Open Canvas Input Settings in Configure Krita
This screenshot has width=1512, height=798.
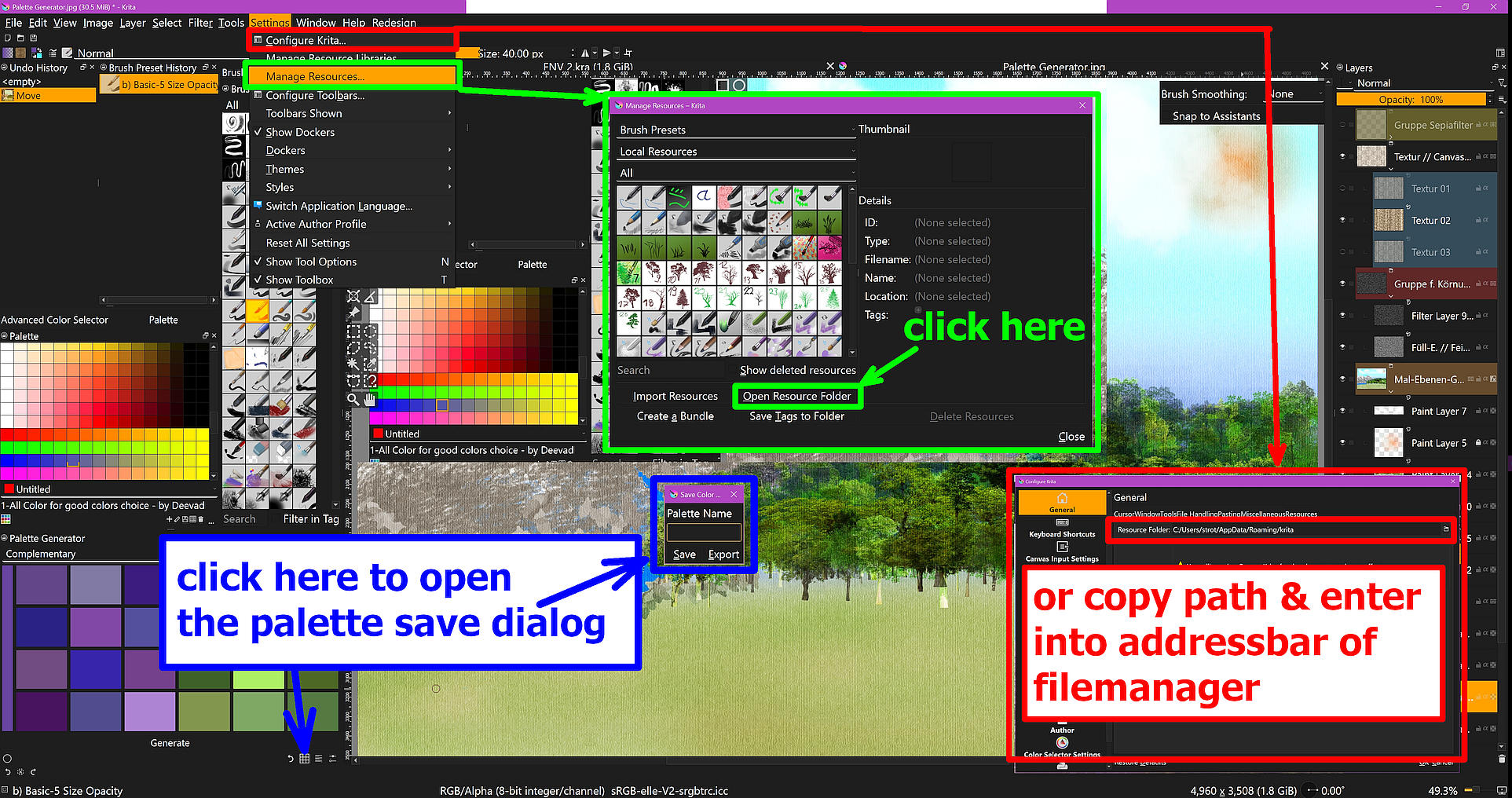(x=1062, y=552)
